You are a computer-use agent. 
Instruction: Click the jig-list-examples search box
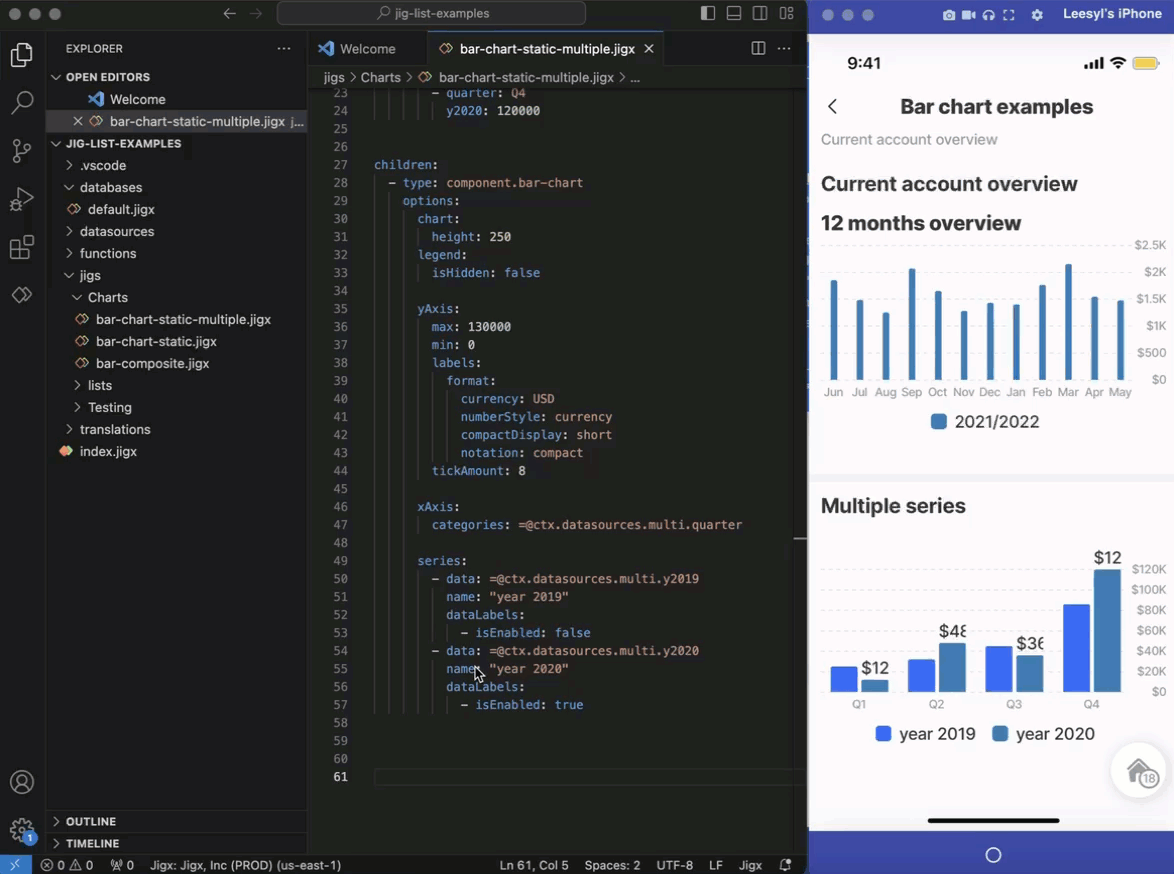[432, 14]
